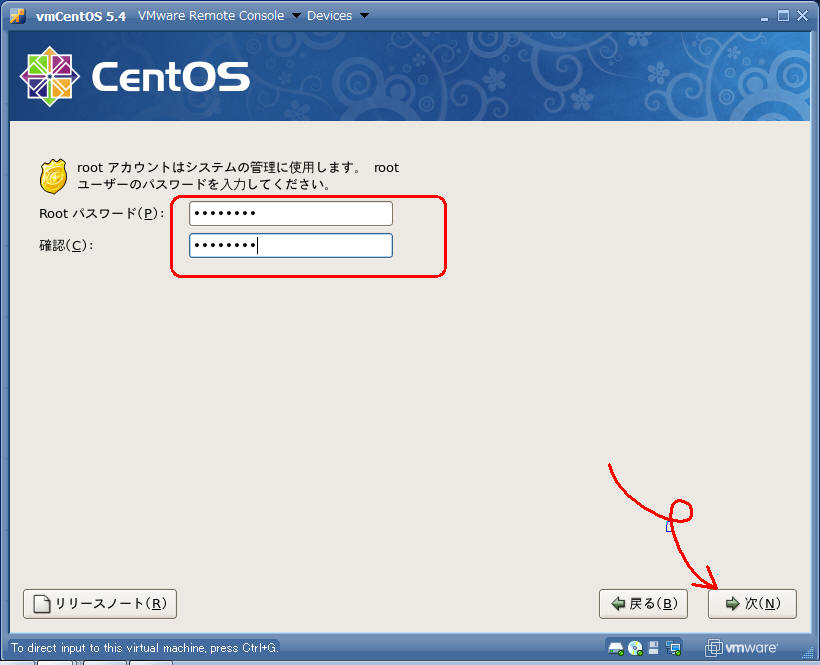Click the floppy drive status icon

[653, 647]
